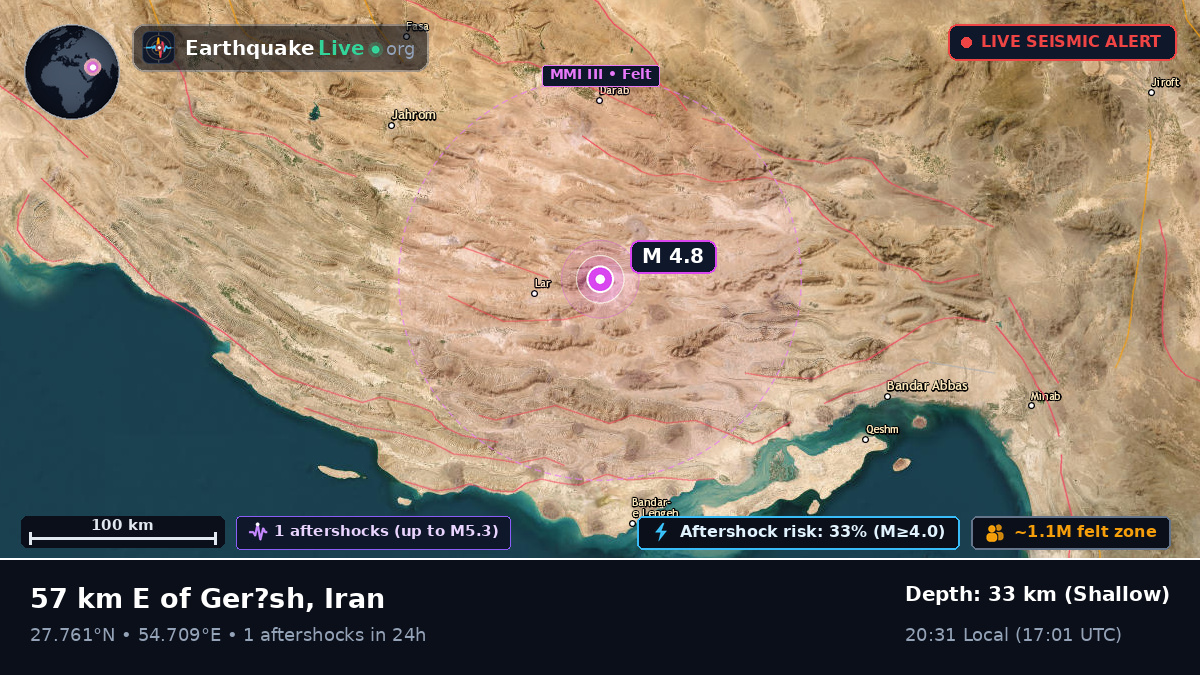Click the EarthquakeLive compass logo icon
Screen dimensions: 1200x675
click(x=158, y=48)
